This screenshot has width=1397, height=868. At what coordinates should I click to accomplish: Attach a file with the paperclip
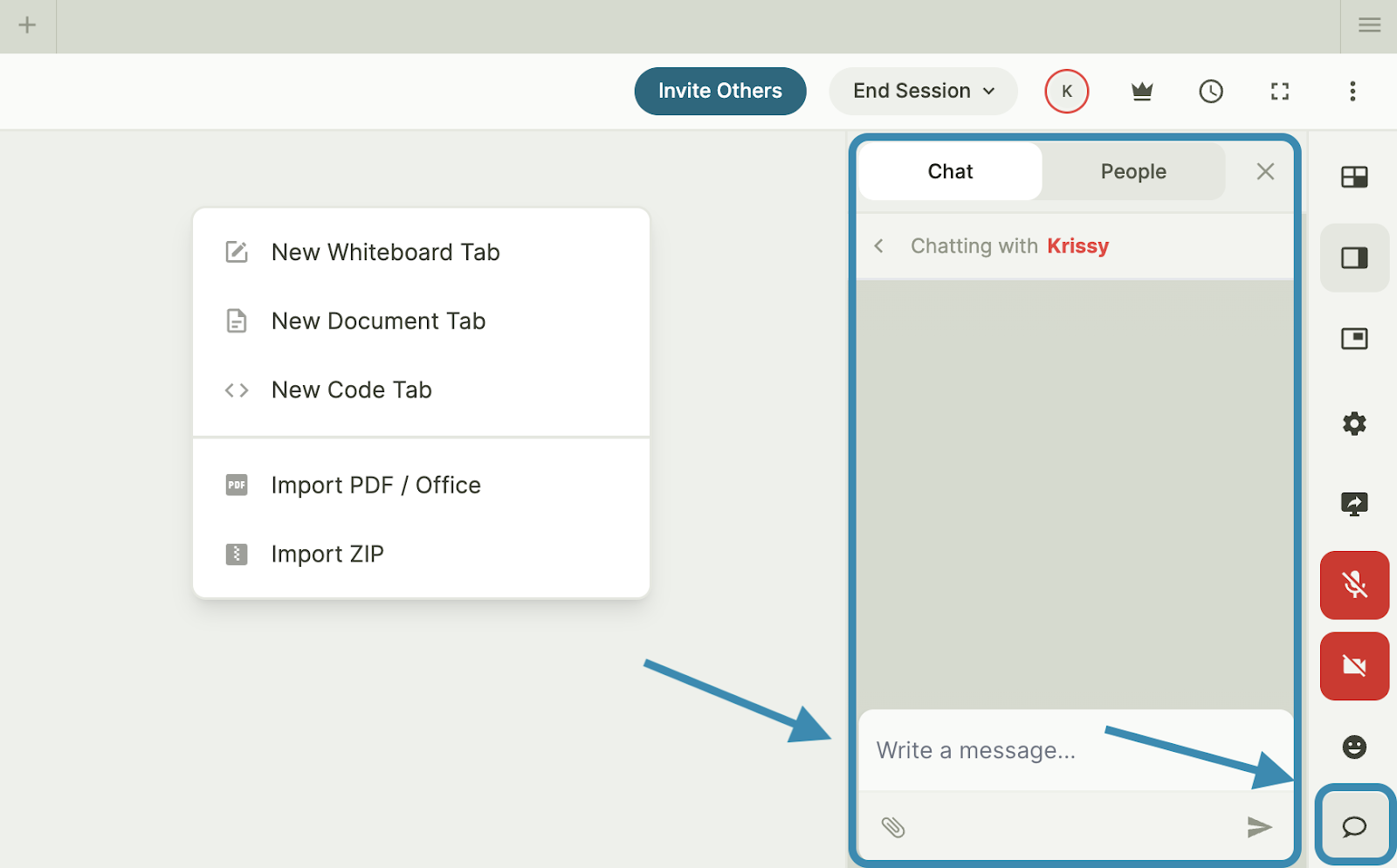point(891,826)
